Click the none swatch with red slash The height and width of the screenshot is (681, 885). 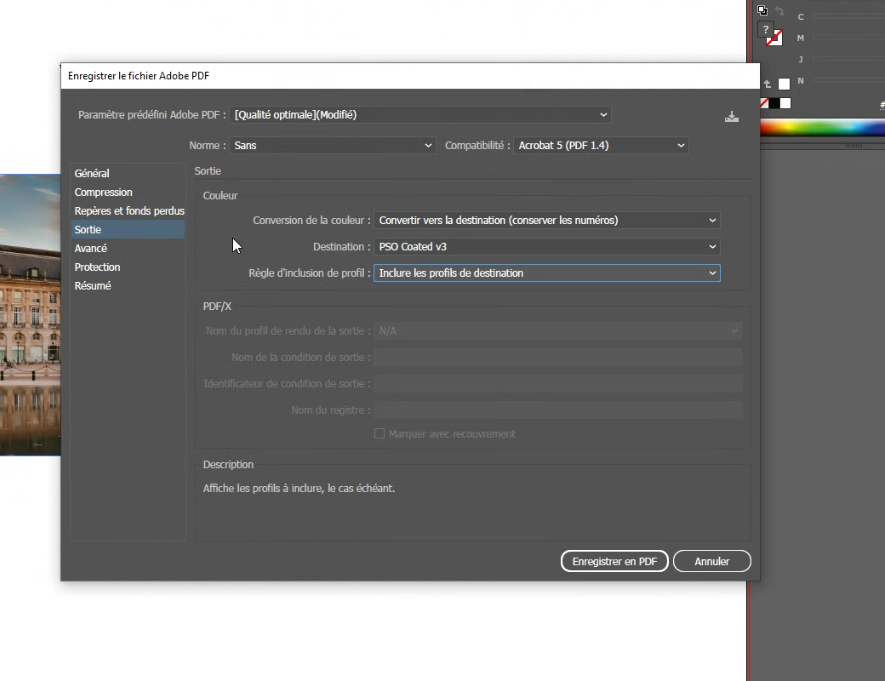coord(765,103)
